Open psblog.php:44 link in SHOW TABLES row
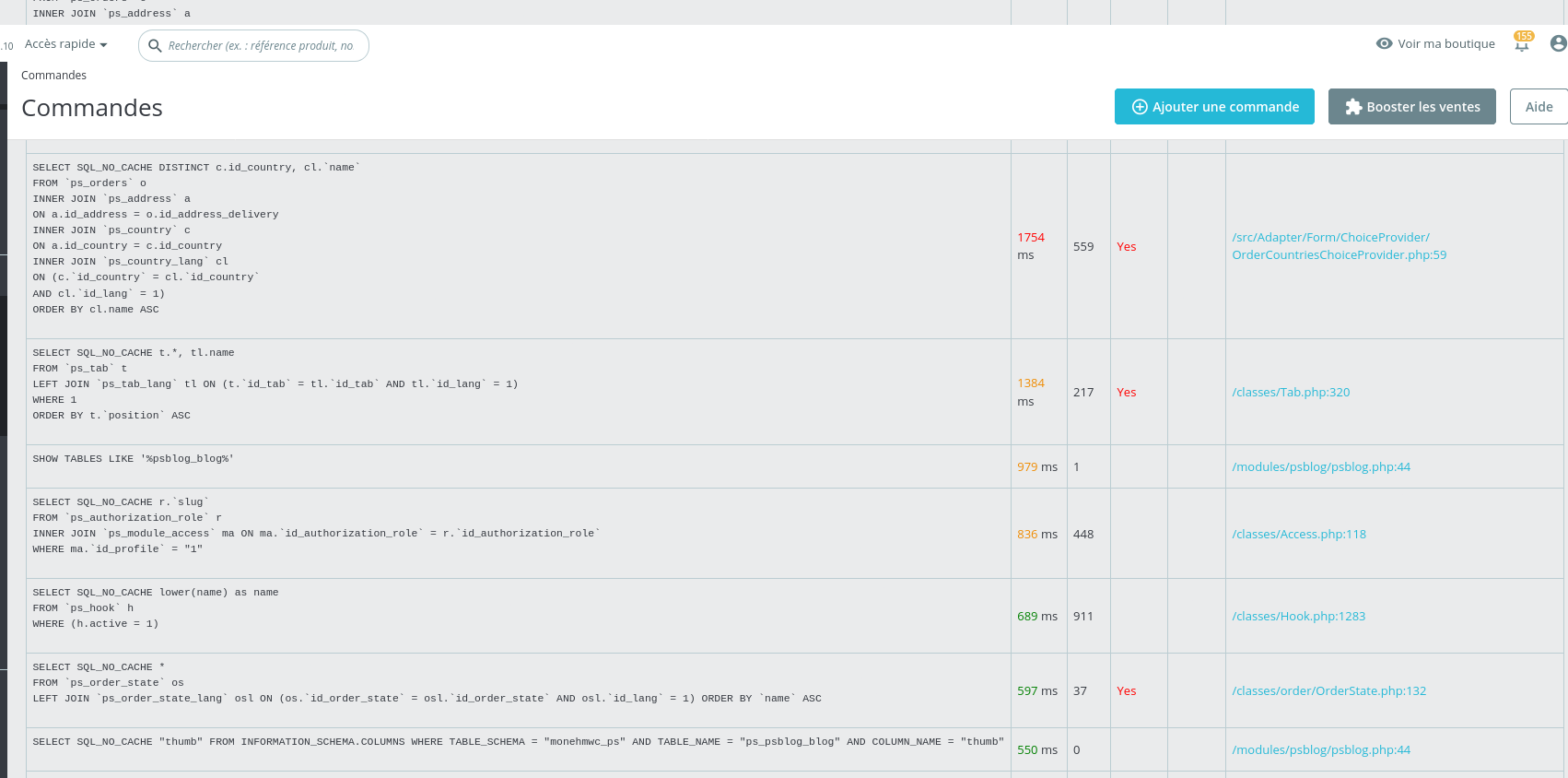This screenshot has height=778, width=1568. tap(1321, 466)
